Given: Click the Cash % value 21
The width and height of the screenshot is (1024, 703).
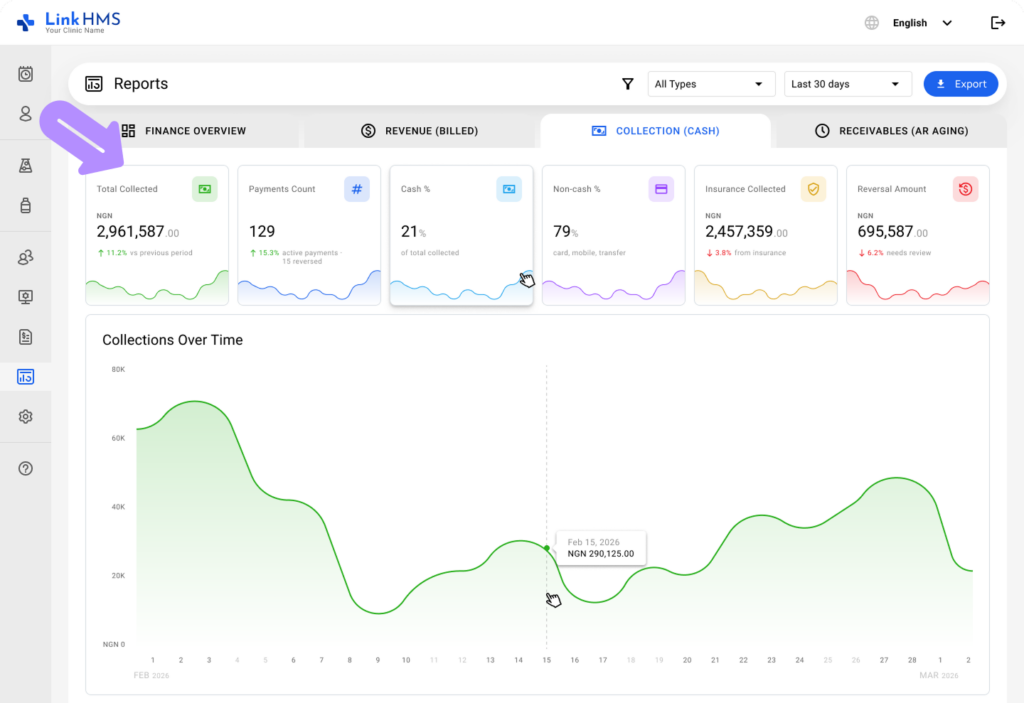Looking at the screenshot, I should coord(413,232).
